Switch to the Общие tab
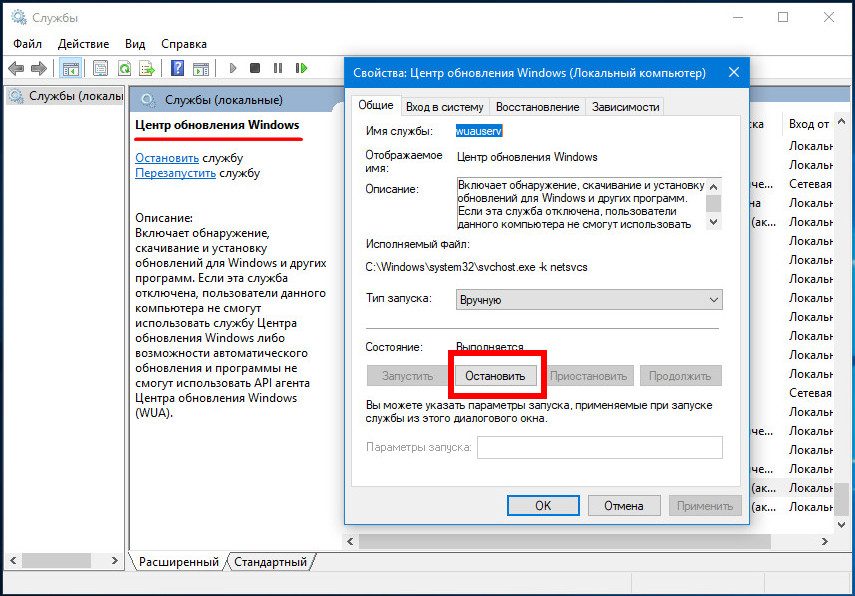 pos(376,105)
